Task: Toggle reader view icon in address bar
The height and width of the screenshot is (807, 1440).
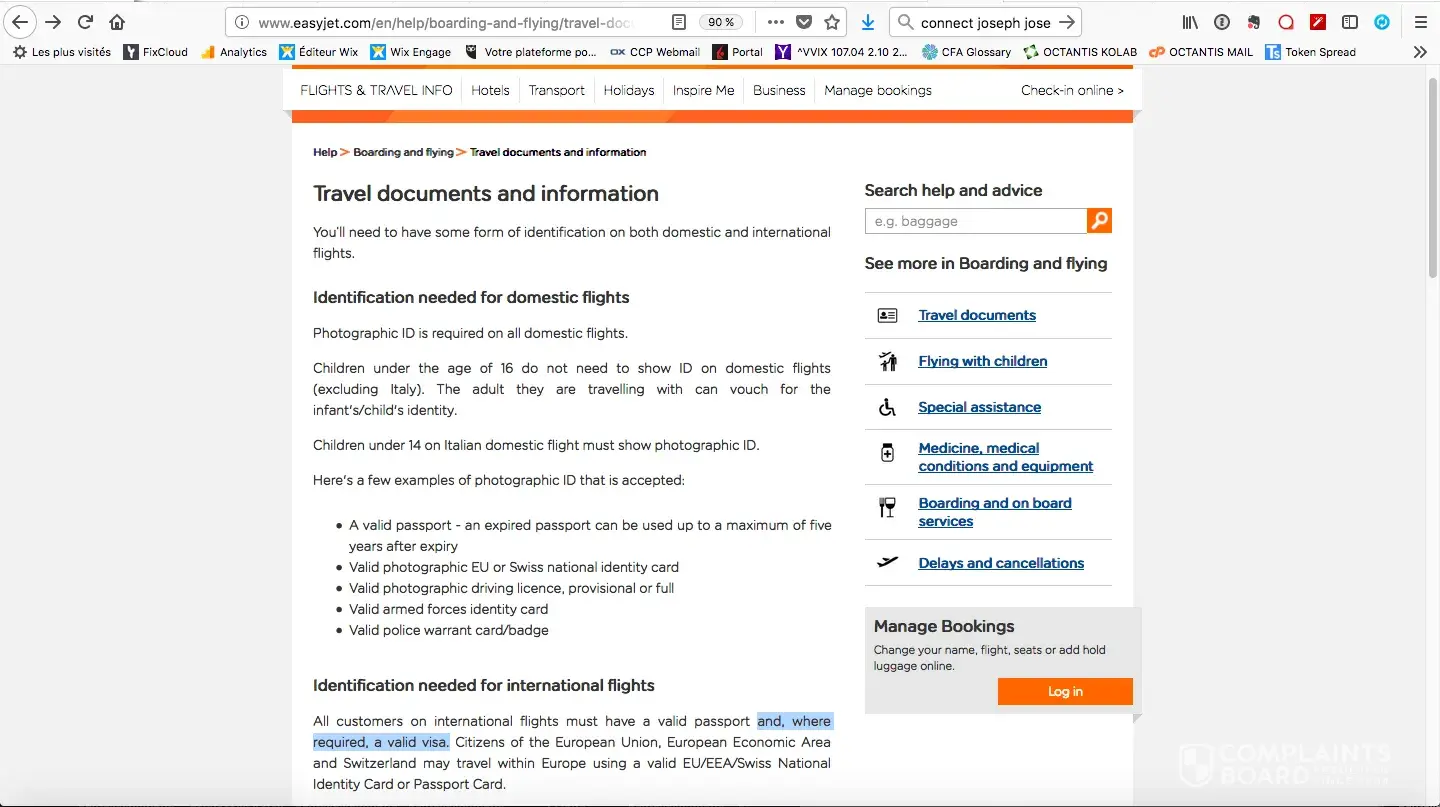Action: coord(679,22)
